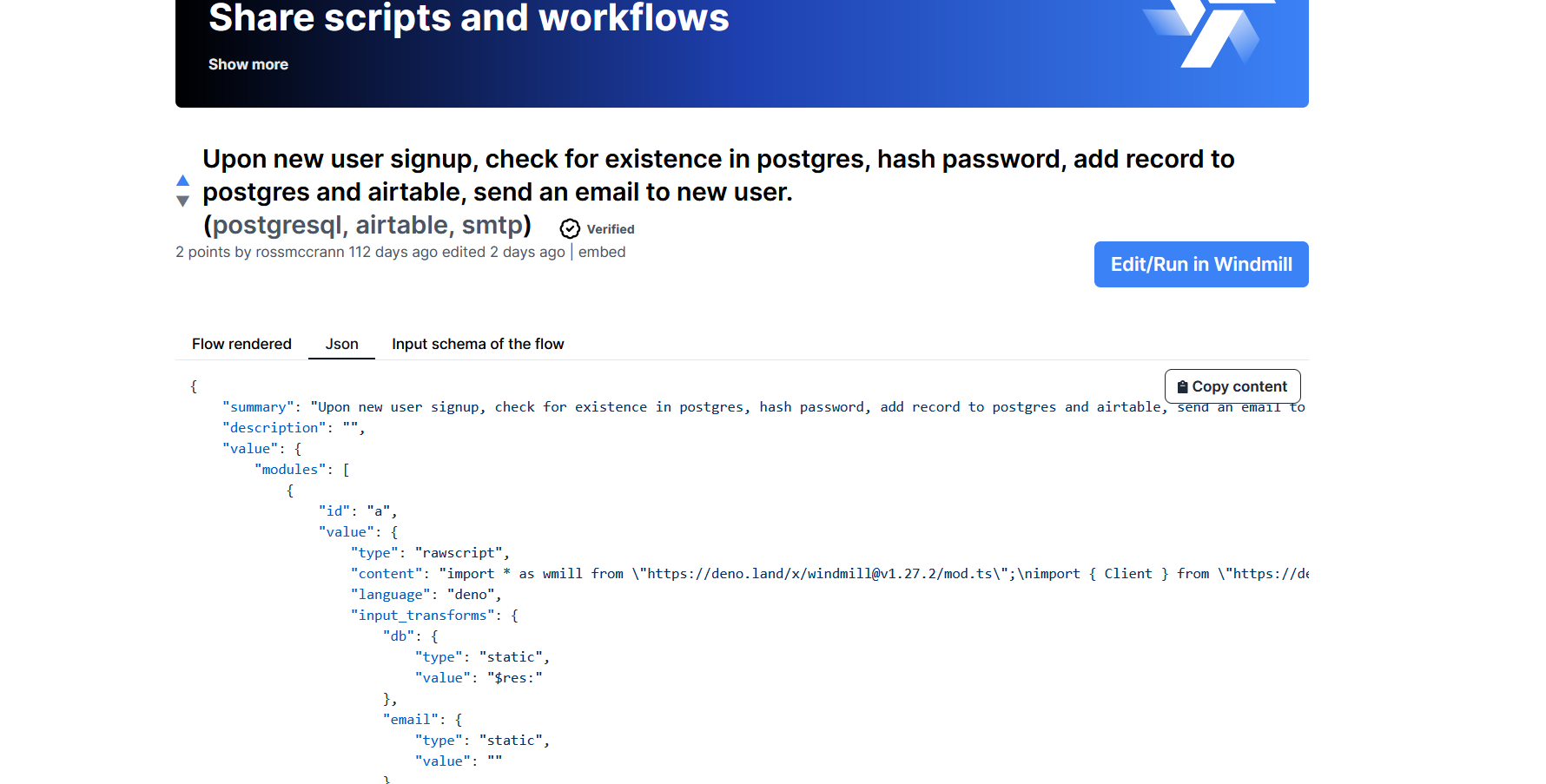Click the clipboard icon on Copy content
Viewport: 1546px width, 784px height.
(1184, 385)
